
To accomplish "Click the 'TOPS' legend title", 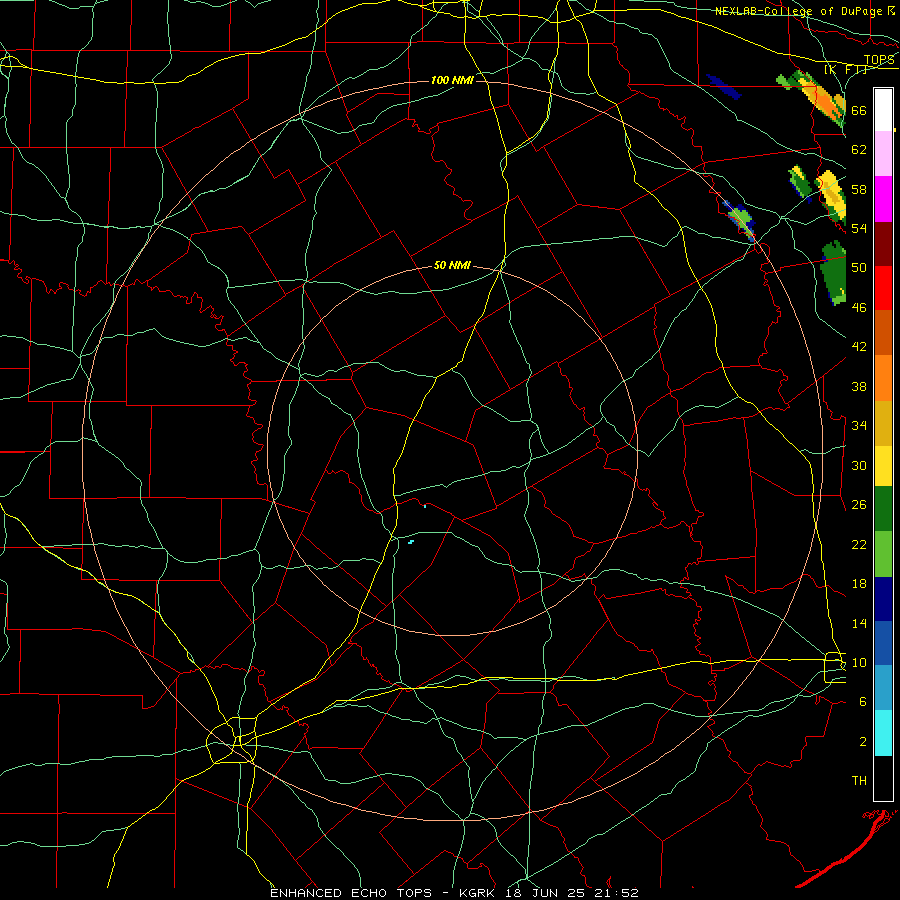I will coord(879,60).
